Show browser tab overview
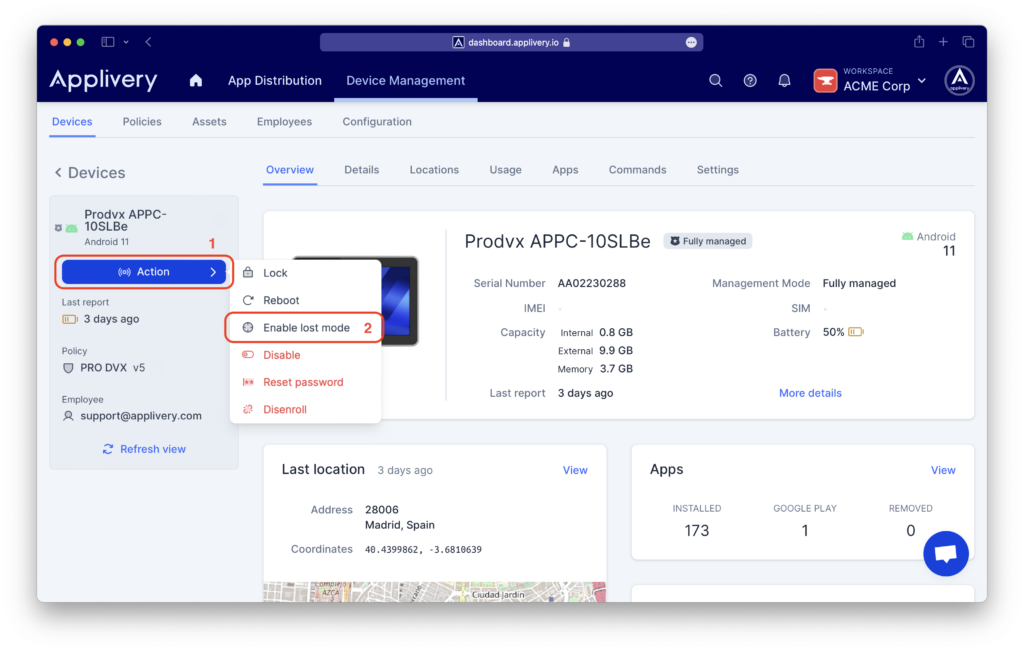The height and width of the screenshot is (651, 1024). 968,42
